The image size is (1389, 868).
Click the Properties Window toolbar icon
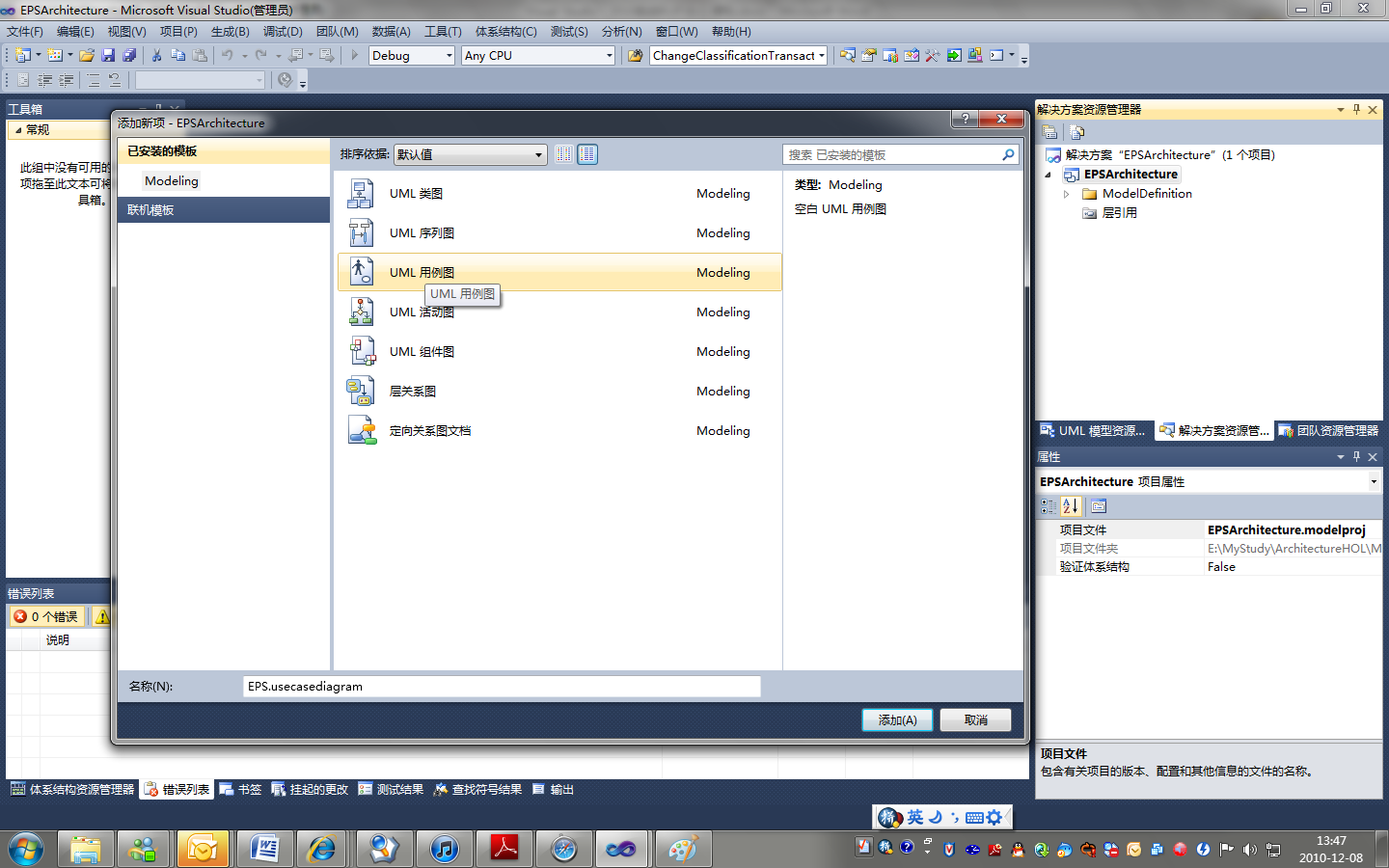(x=868, y=56)
